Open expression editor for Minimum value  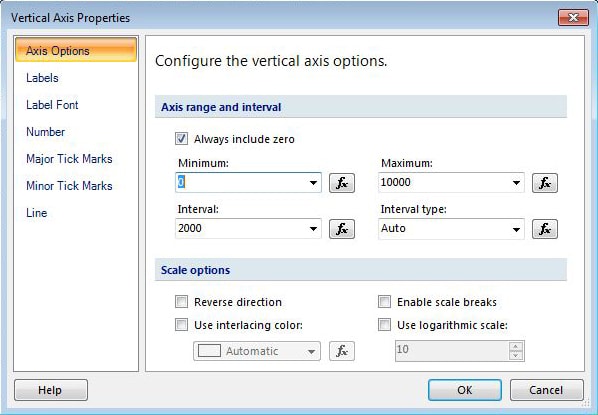point(342,183)
